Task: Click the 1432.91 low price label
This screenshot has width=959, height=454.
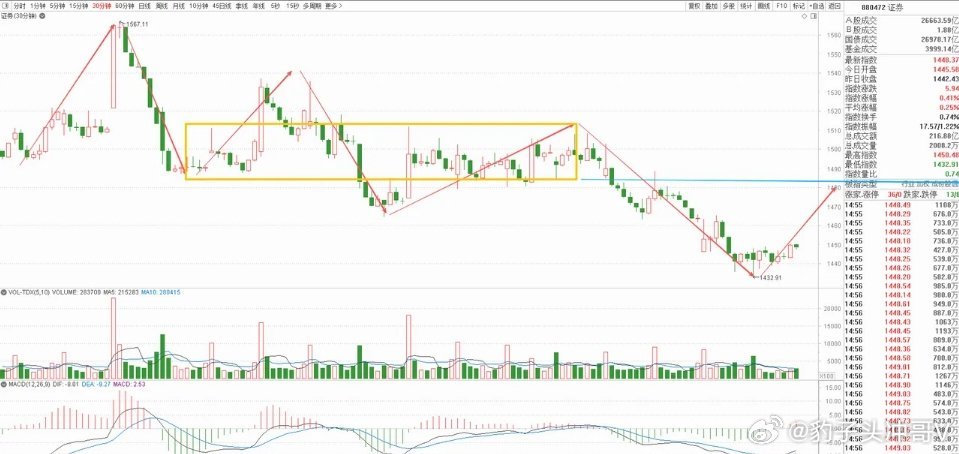Action: [x=772, y=277]
